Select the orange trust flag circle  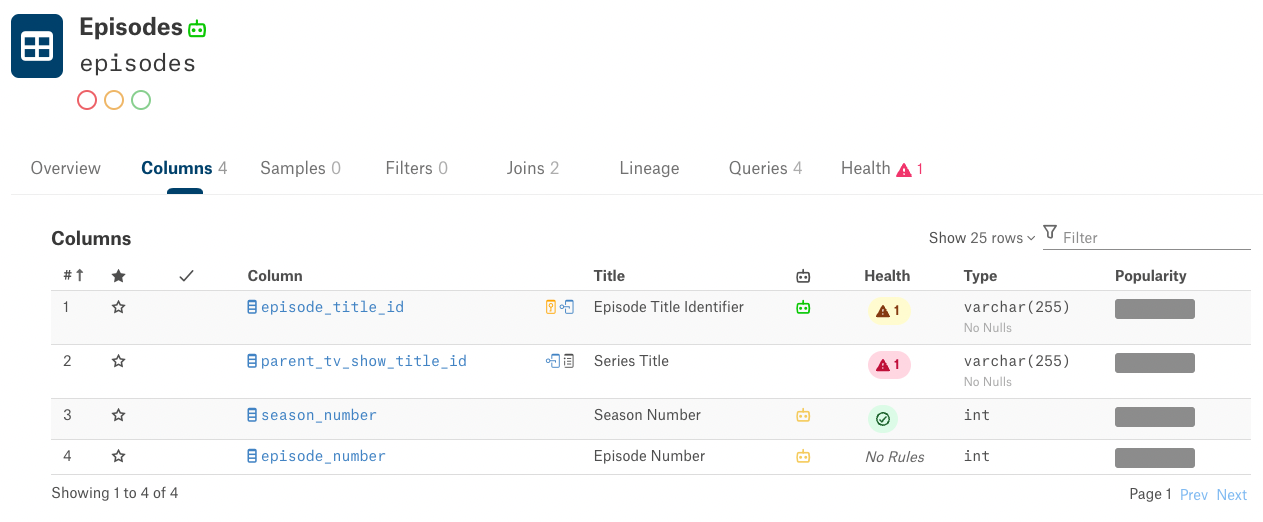tap(114, 100)
